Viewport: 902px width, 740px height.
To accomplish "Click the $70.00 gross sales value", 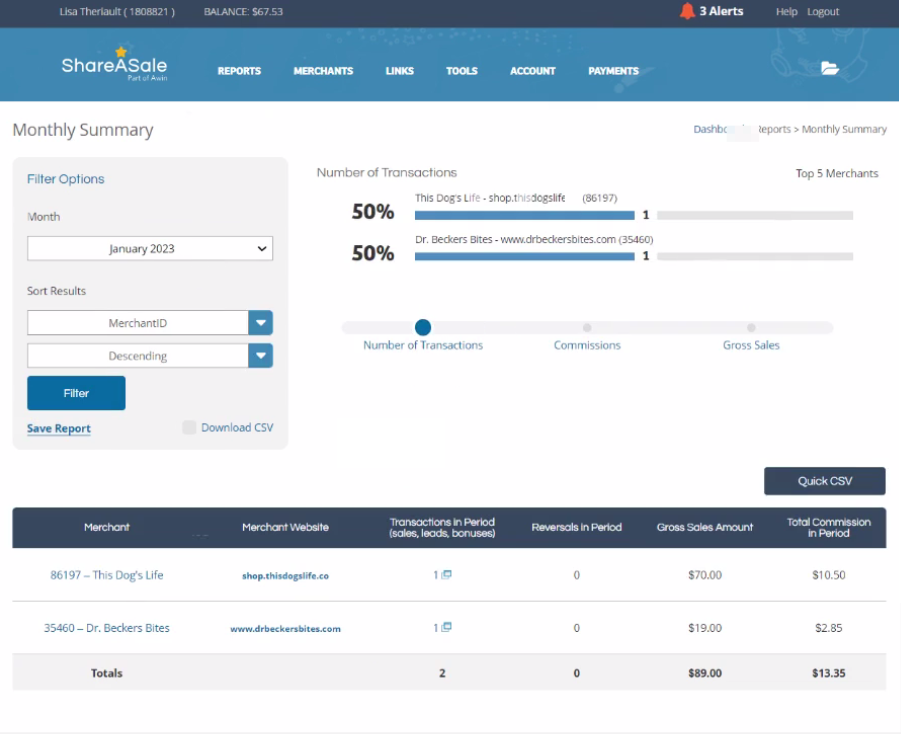I will pos(705,575).
